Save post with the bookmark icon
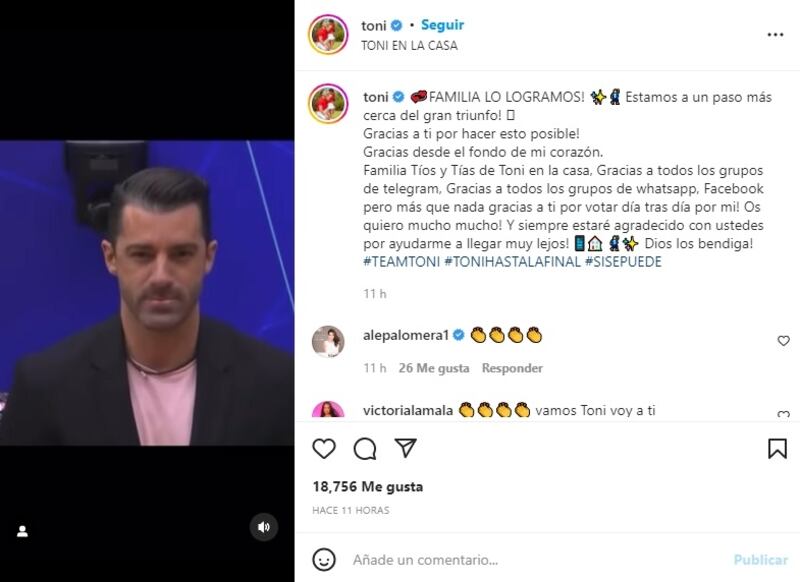The width and height of the screenshot is (800, 582). click(x=777, y=449)
